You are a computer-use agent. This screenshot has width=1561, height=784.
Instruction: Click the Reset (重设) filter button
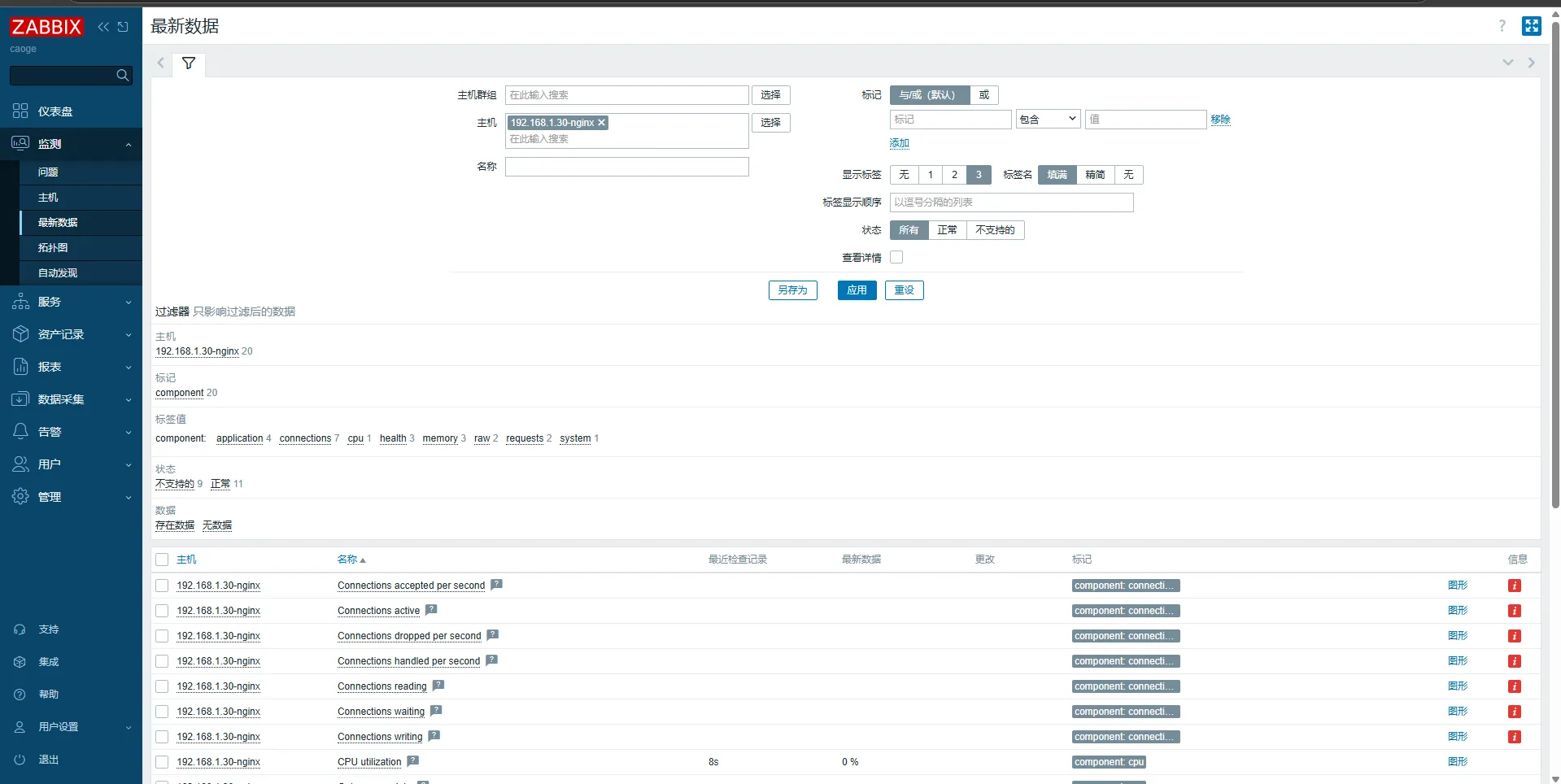904,290
